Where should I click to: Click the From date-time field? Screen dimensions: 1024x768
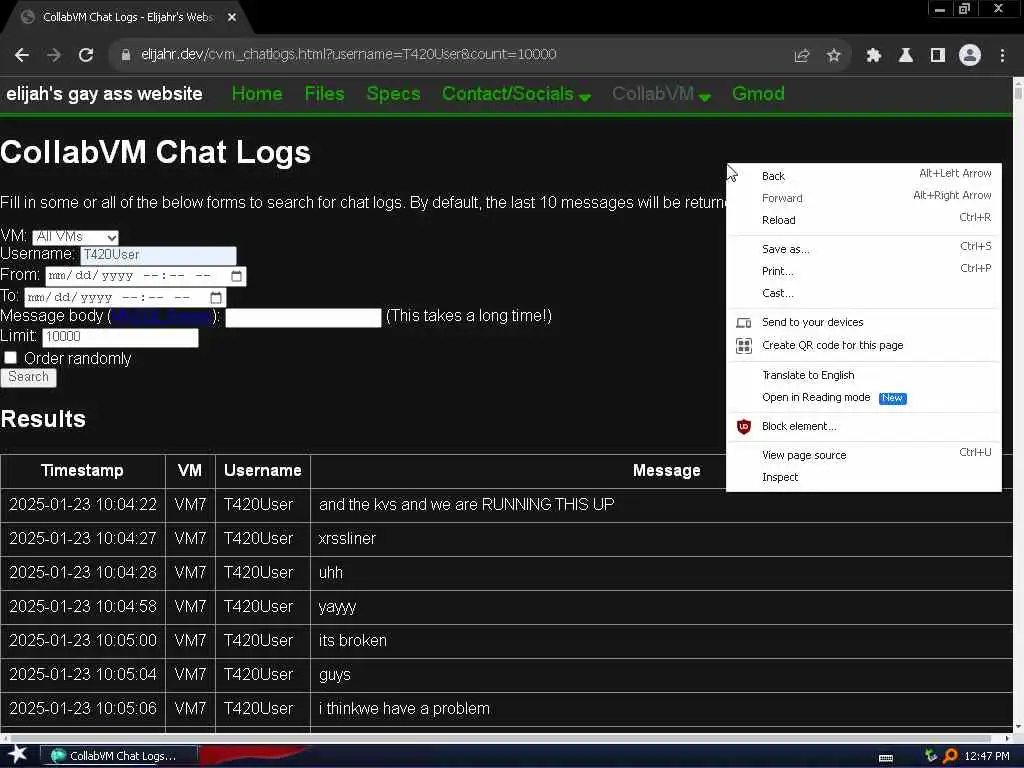146,276
